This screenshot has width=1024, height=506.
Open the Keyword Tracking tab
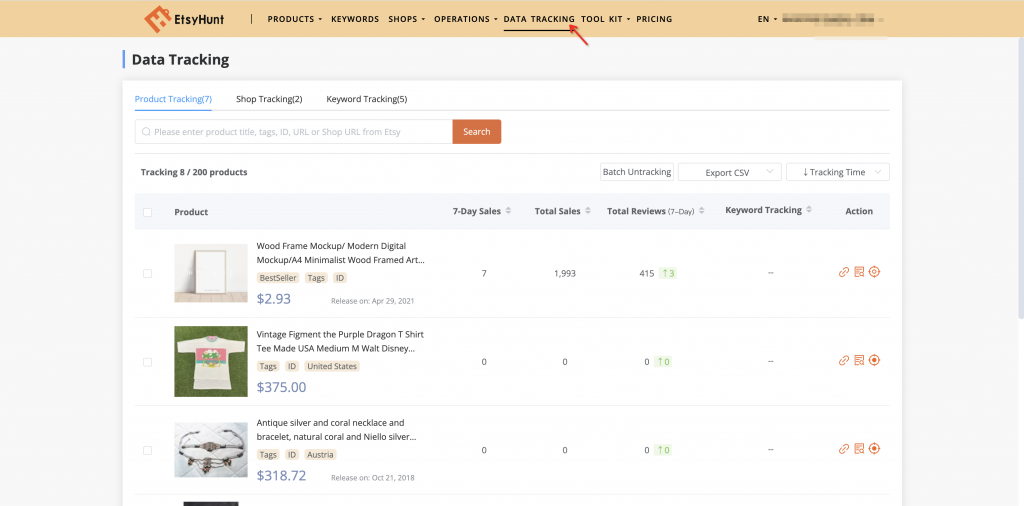[x=366, y=99]
